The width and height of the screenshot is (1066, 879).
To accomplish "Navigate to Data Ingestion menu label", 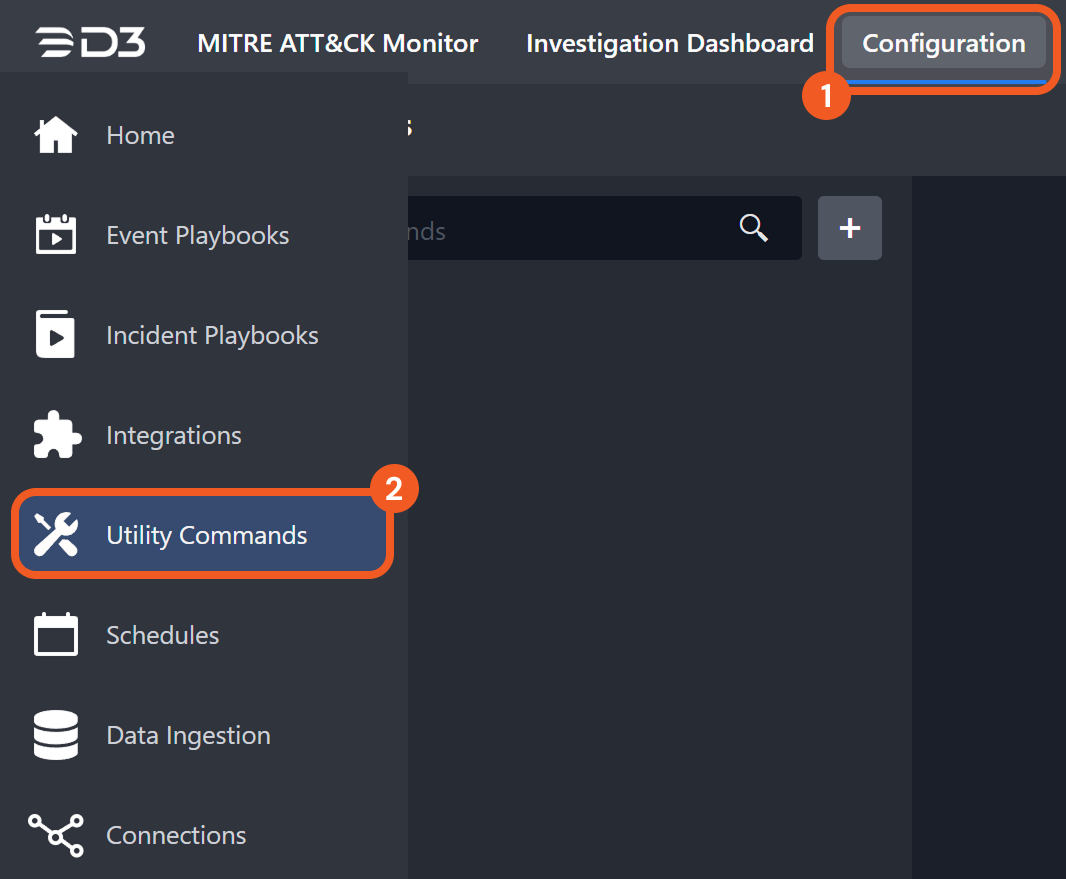I will pos(188,735).
